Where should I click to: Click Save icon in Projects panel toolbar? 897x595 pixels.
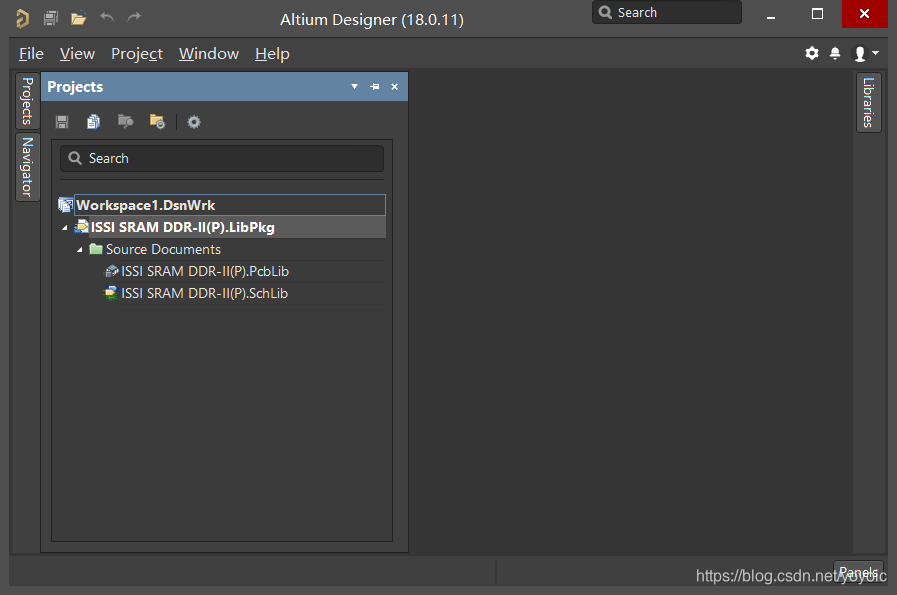[x=62, y=122]
